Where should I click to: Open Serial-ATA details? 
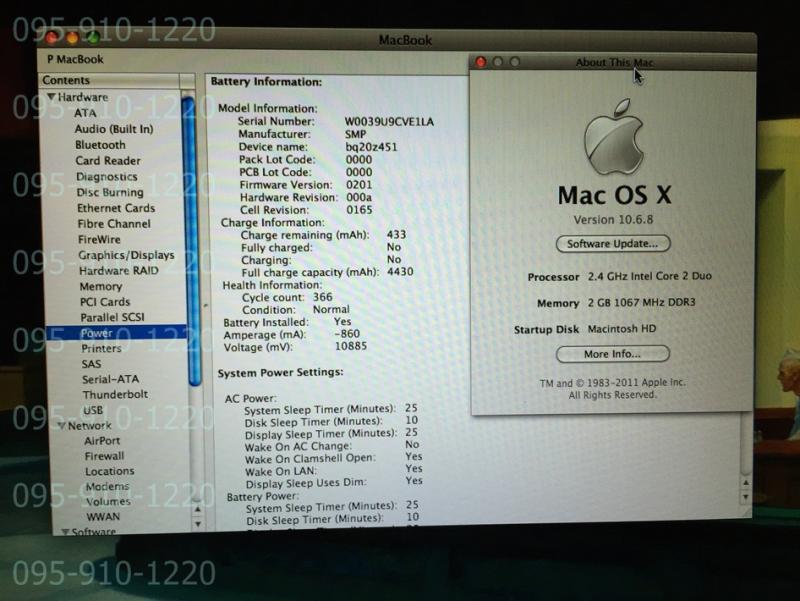tap(110, 379)
